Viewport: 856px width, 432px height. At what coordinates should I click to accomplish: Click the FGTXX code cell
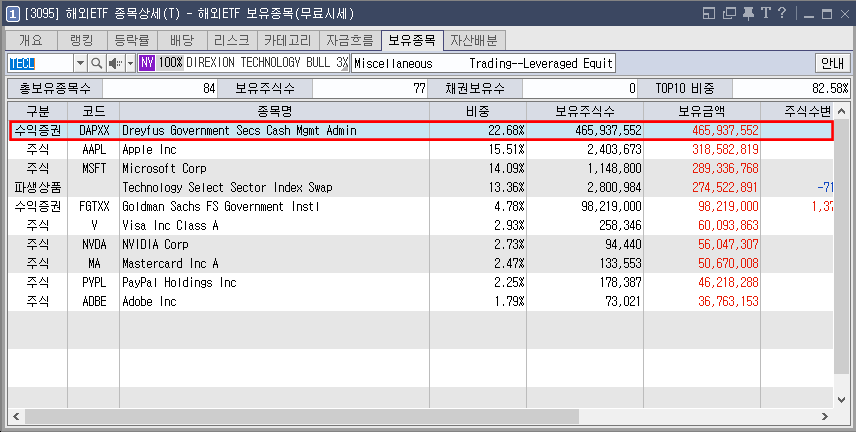click(94, 206)
